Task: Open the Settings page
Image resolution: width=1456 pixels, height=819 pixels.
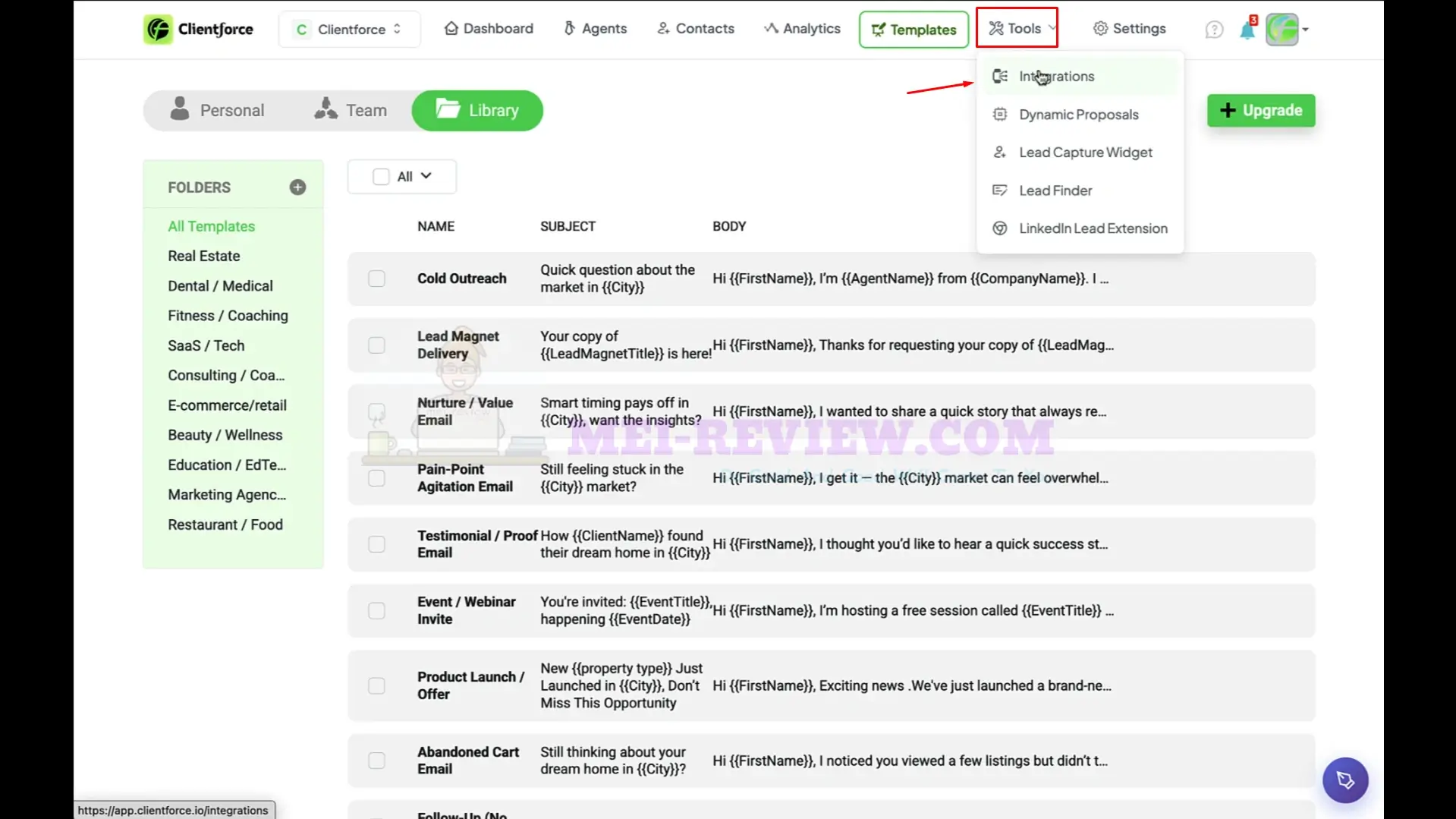Action: (x=1129, y=29)
